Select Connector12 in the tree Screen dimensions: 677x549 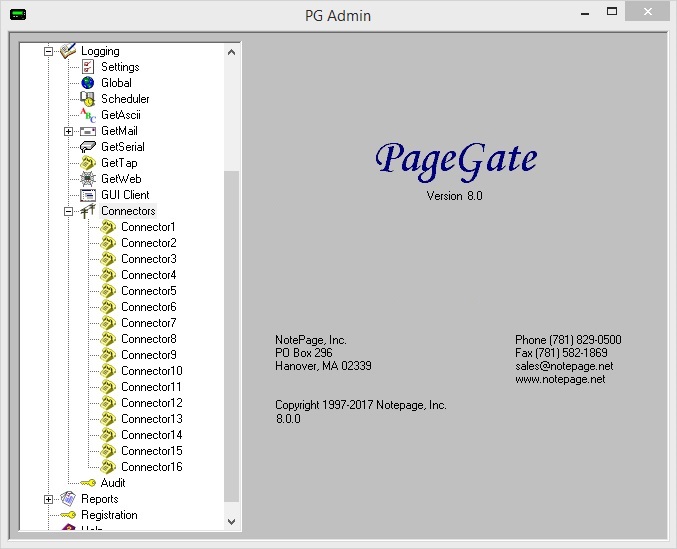pyautogui.click(x=152, y=403)
